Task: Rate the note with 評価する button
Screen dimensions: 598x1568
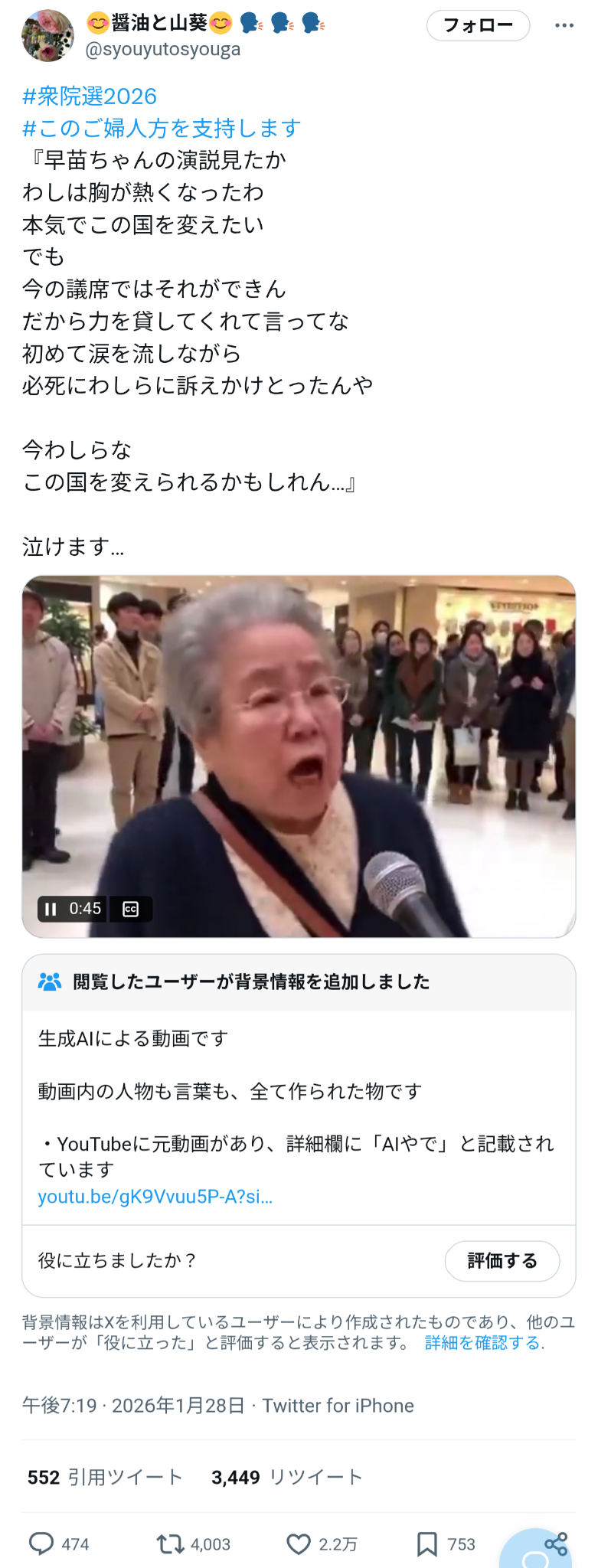Action: (x=502, y=1260)
